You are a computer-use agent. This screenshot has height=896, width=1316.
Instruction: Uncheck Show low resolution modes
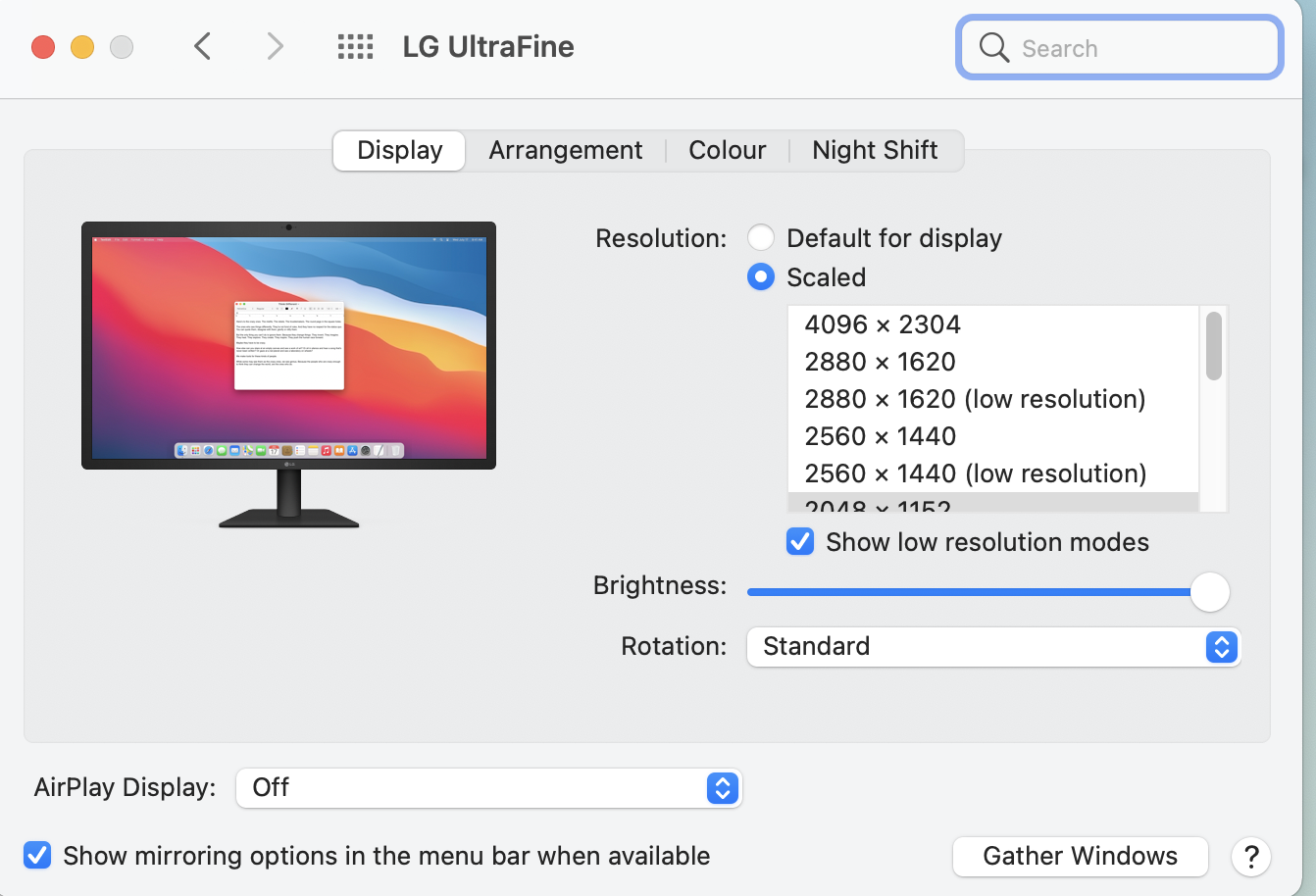pos(800,541)
